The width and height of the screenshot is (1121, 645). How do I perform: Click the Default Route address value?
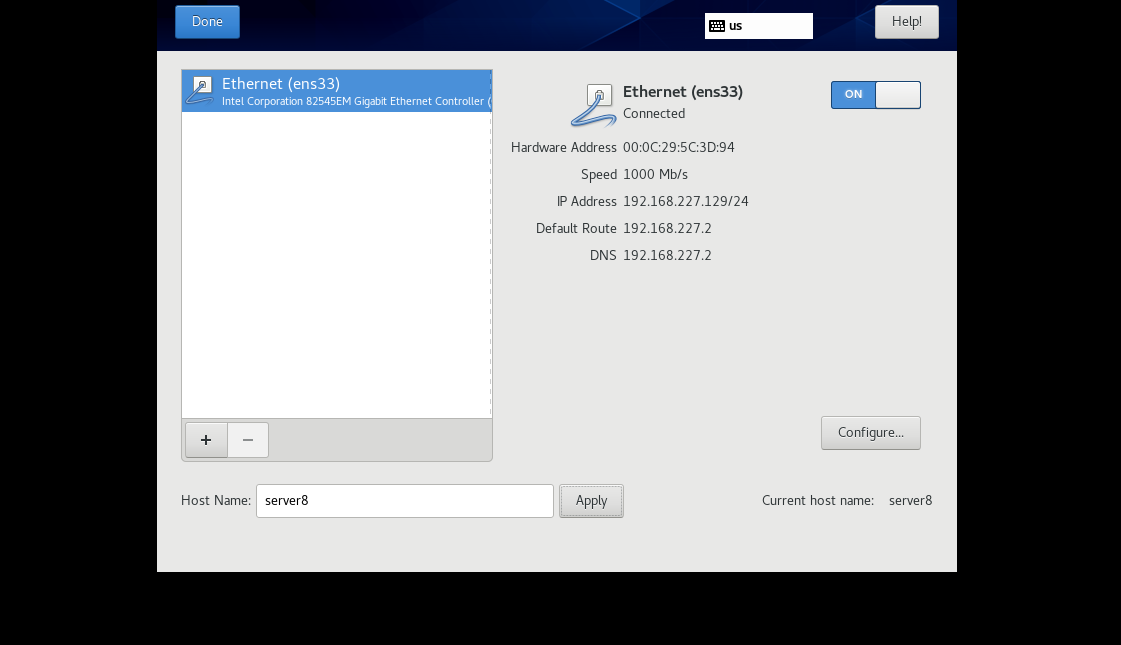click(667, 229)
